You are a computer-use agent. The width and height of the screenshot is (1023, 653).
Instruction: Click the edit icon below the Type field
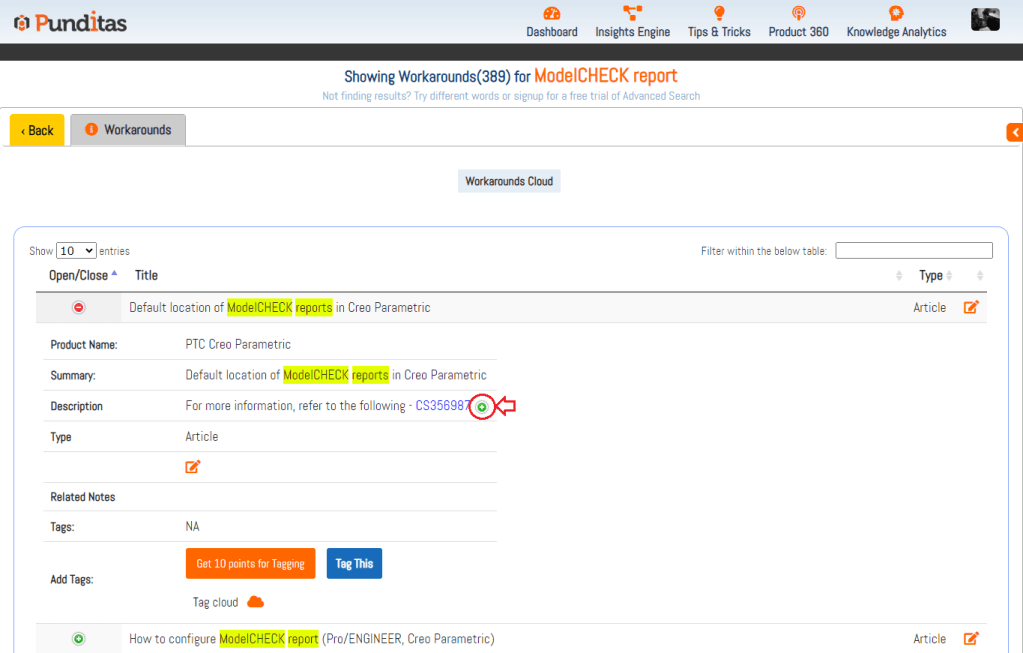[x=193, y=466]
